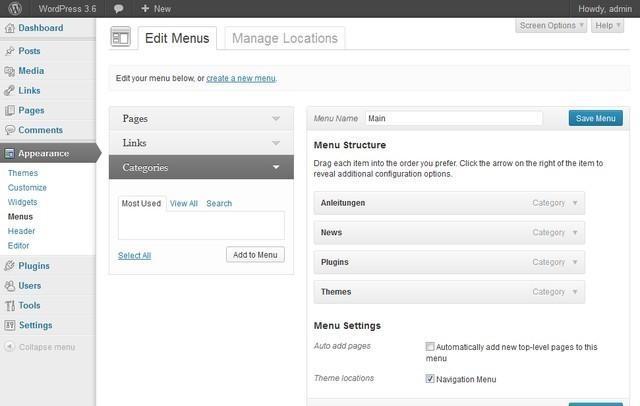
Task: Click the create a new menu link
Action: (241, 78)
